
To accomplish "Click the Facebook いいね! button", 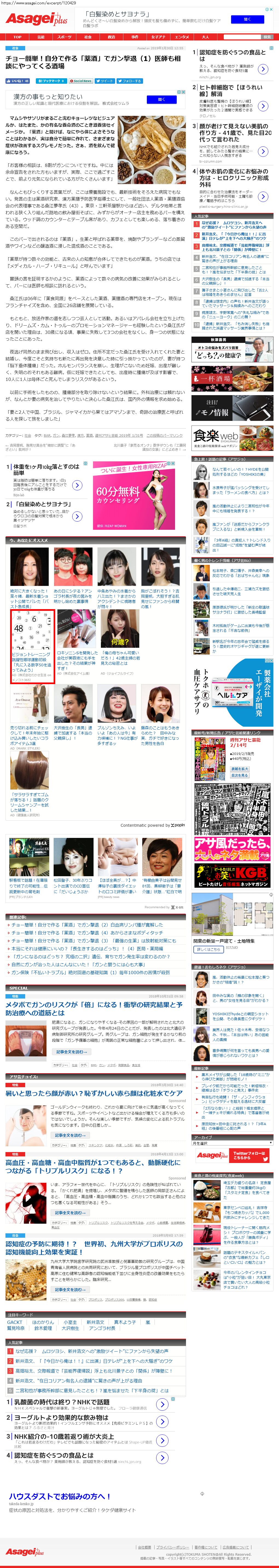I will [x=18, y=80].
